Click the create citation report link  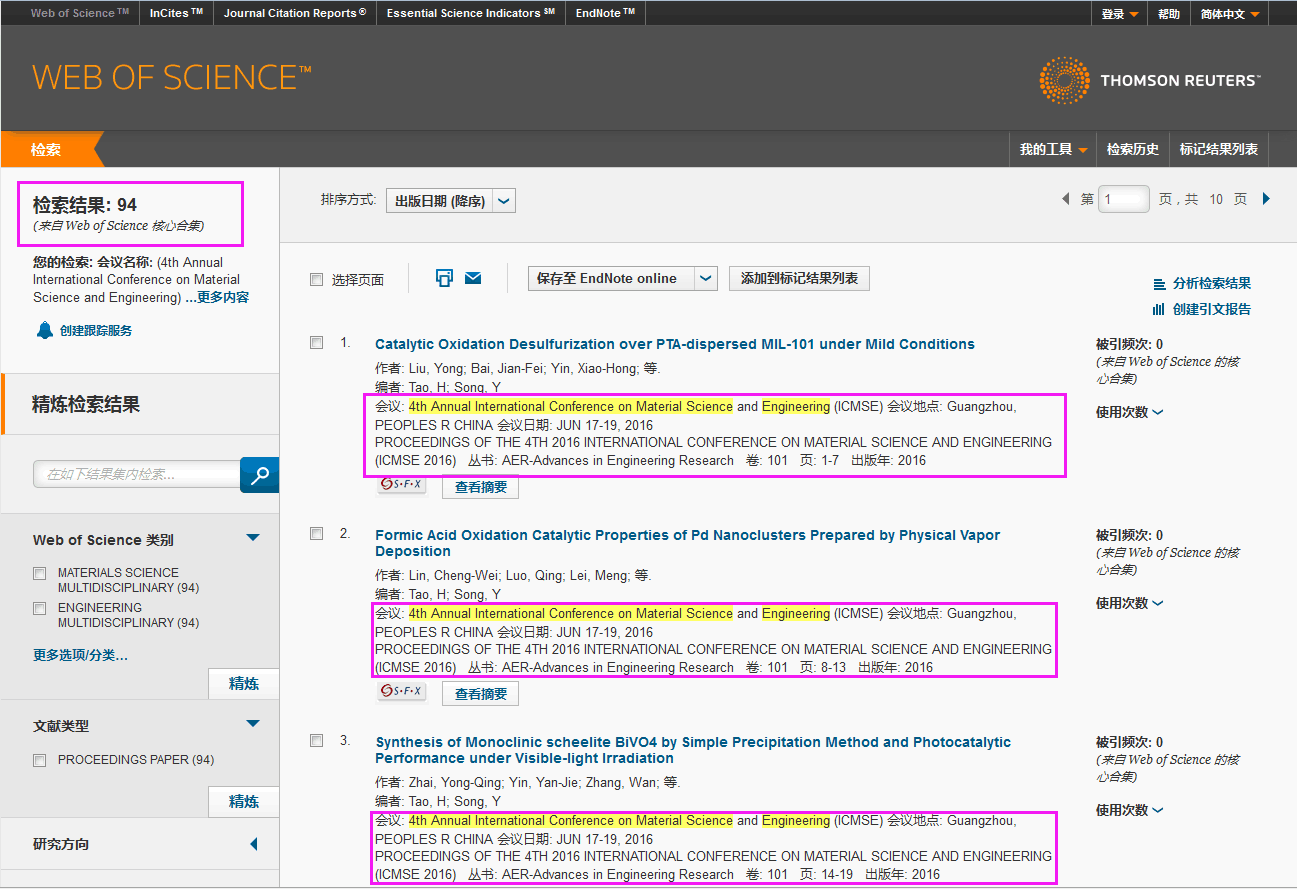coord(1212,310)
